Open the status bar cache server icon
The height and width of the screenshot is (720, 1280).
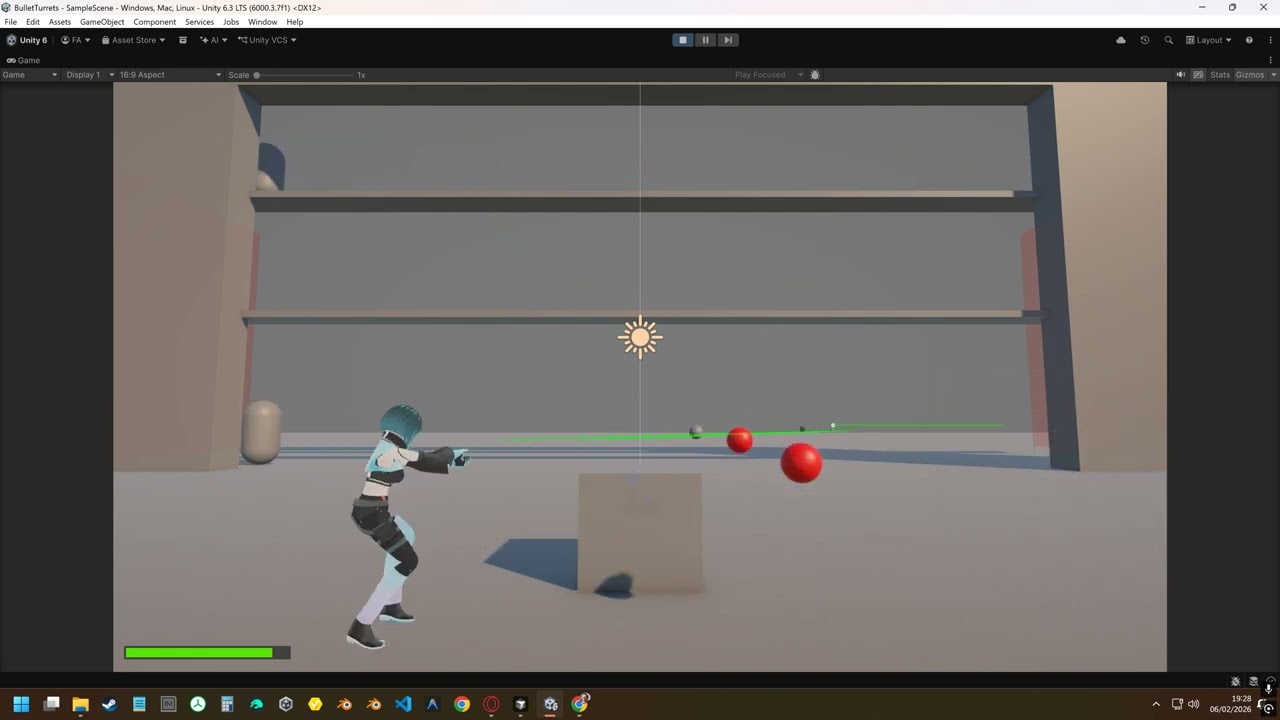(1253, 681)
